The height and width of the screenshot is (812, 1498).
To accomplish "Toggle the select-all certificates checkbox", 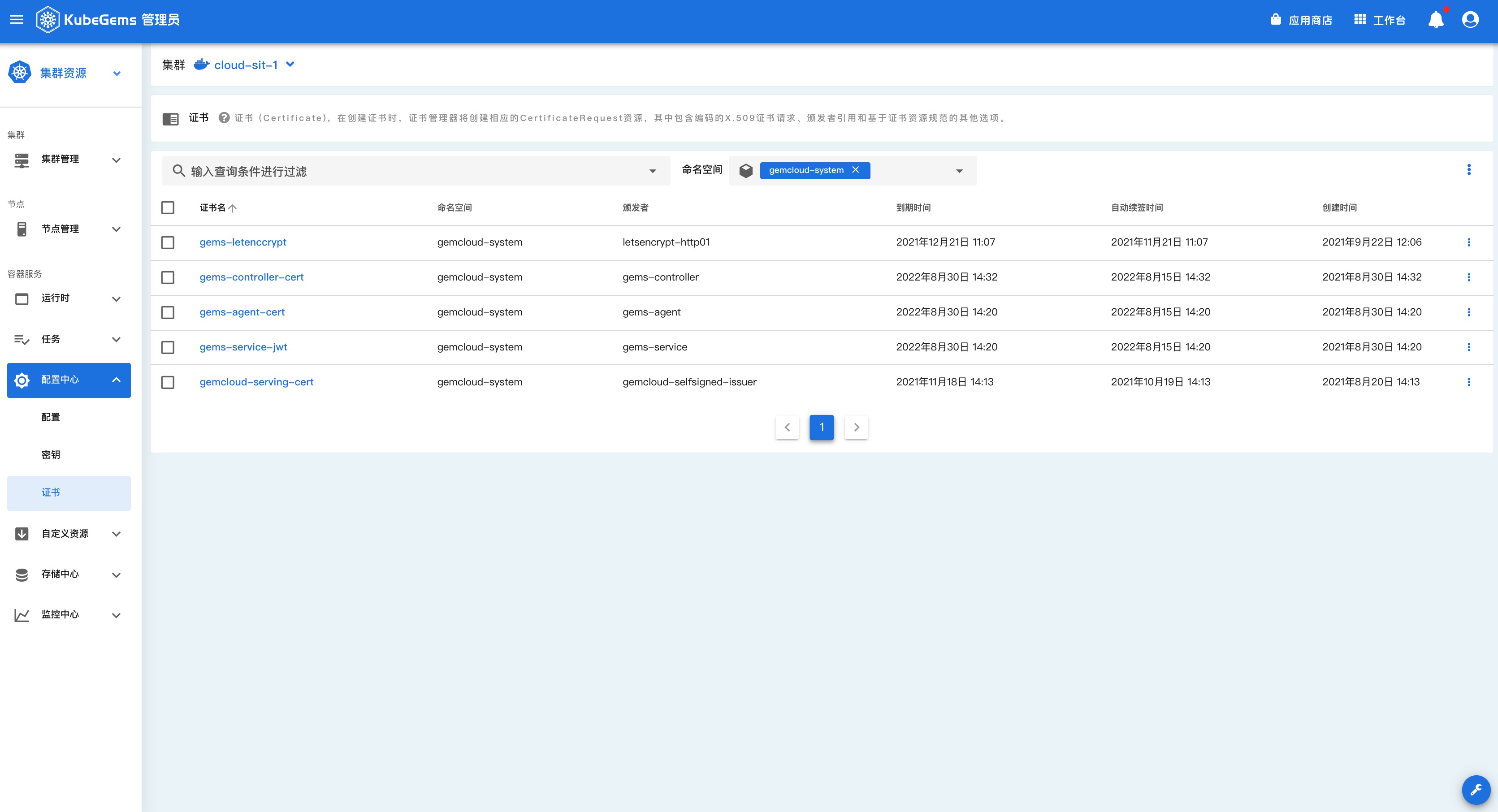I will 168,207.
